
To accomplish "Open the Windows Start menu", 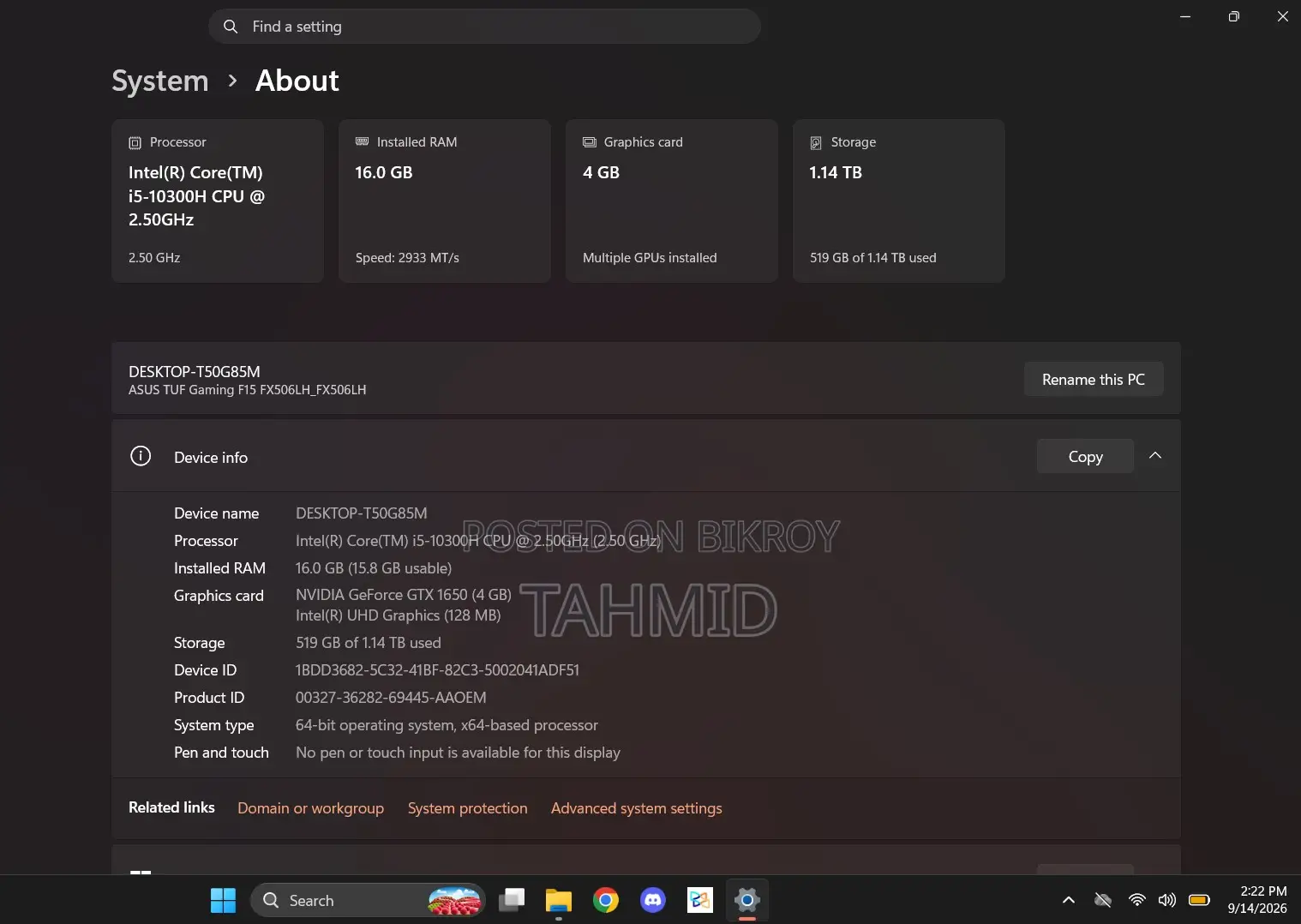I will point(223,900).
